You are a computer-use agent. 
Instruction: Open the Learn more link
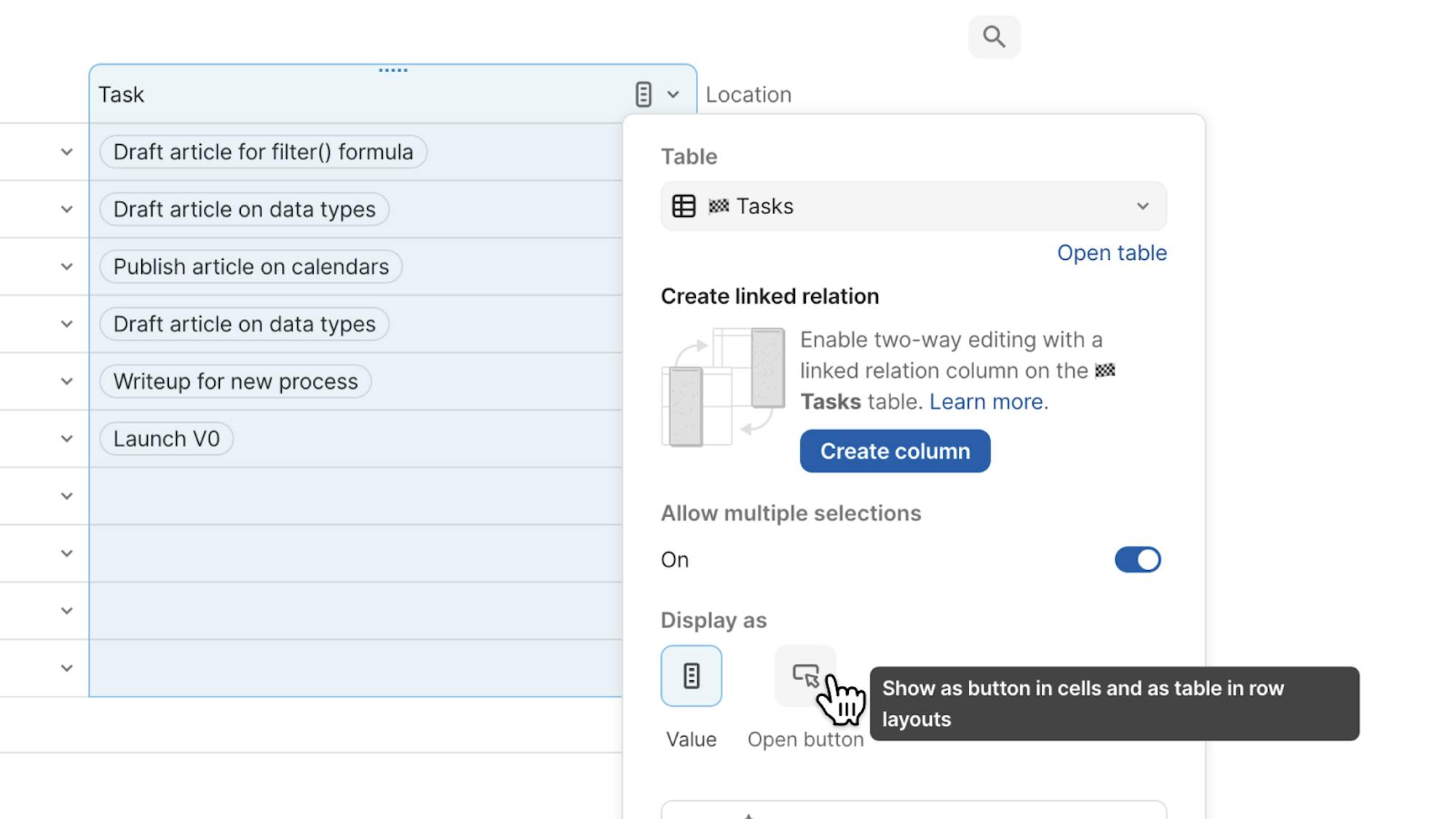point(988,402)
